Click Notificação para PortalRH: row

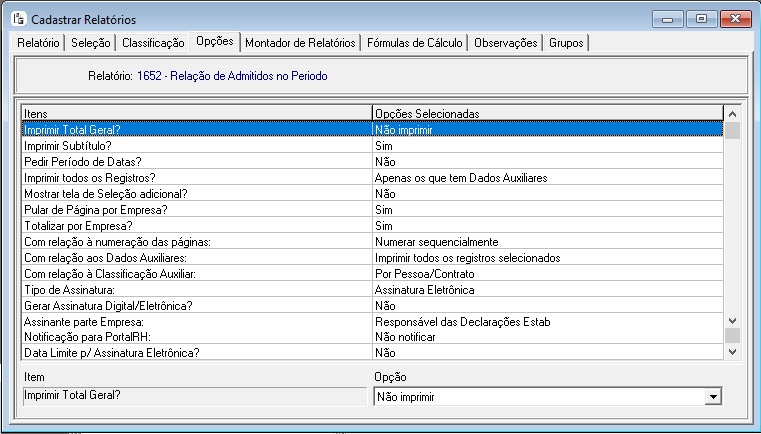click(196, 337)
